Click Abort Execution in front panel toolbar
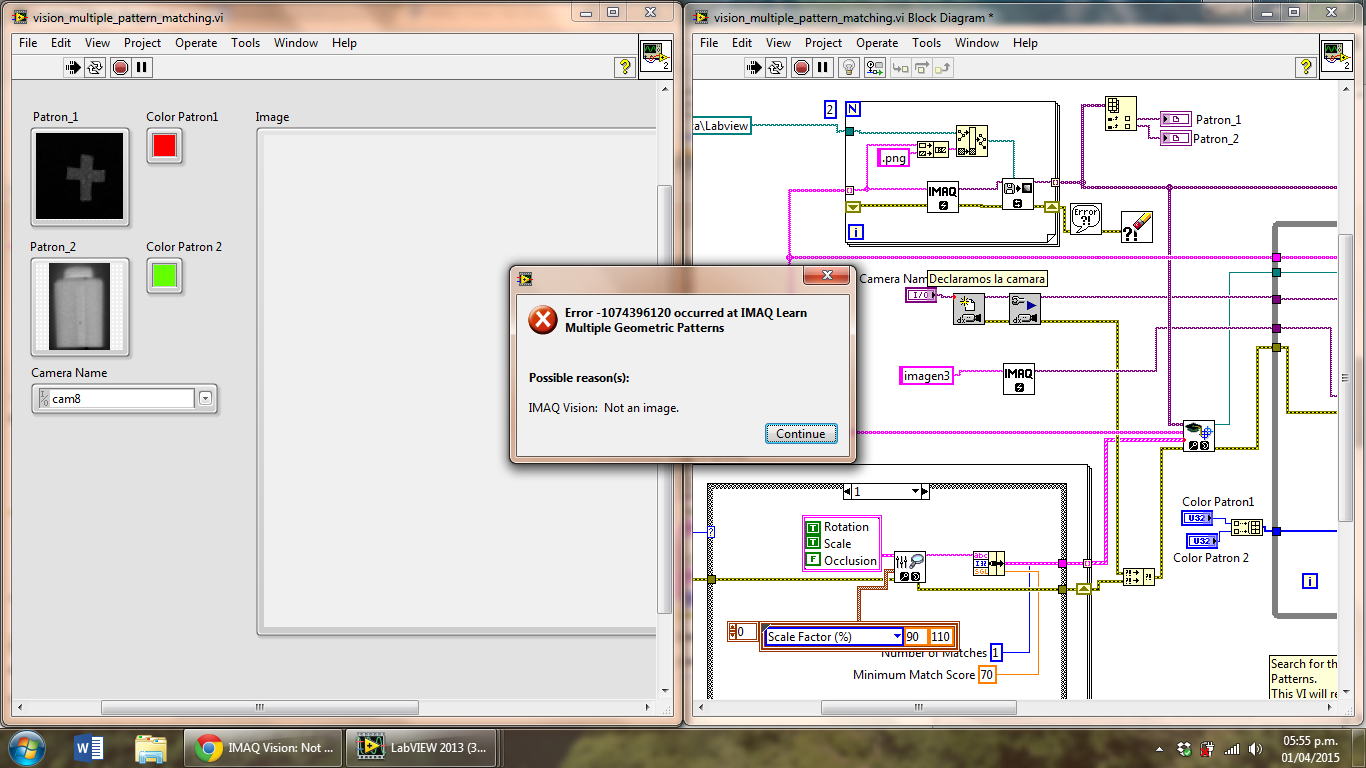The height and width of the screenshot is (768, 1366). point(120,68)
